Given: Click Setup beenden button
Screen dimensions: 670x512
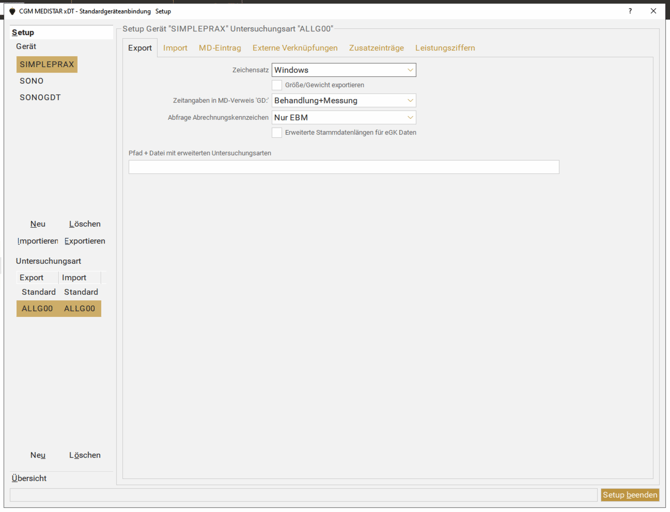Looking at the screenshot, I should pyautogui.click(x=630, y=495).
